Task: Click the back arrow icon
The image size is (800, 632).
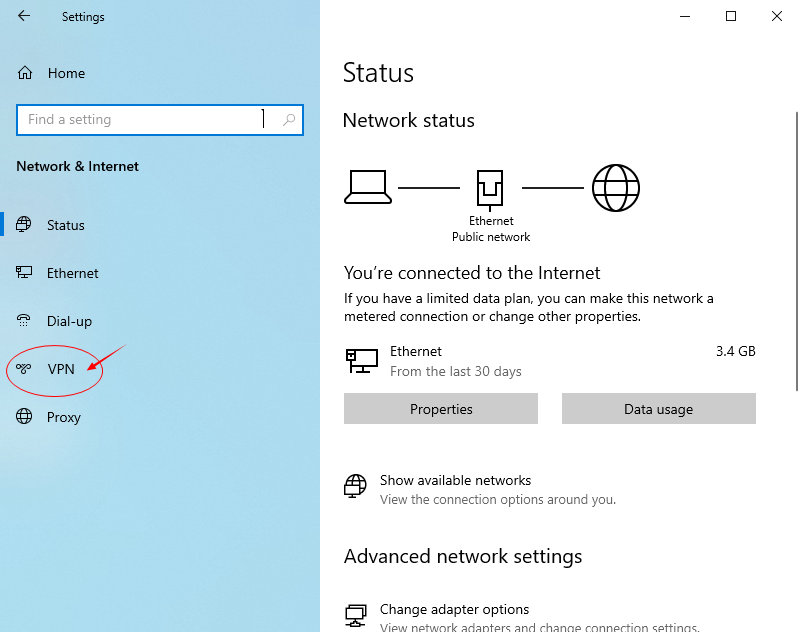Action: point(23,16)
